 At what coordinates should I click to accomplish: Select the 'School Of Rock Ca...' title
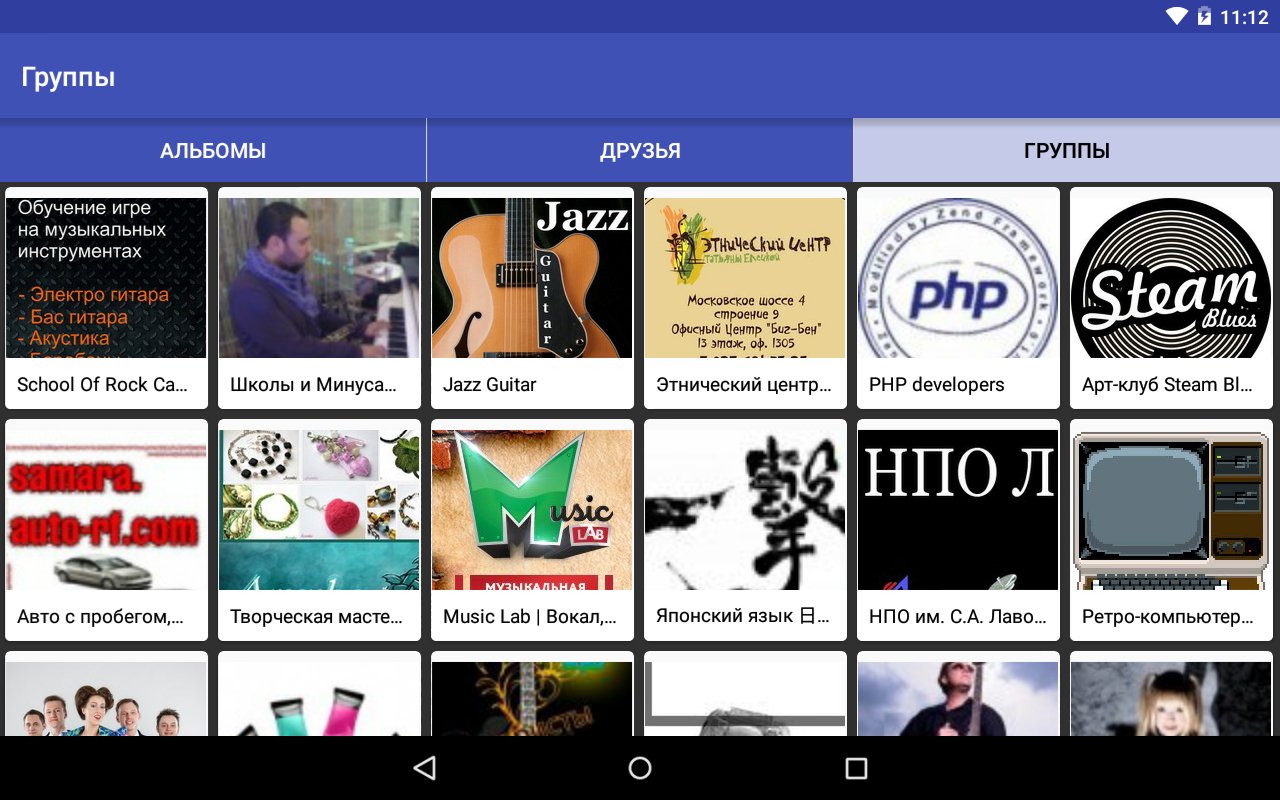(102, 385)
